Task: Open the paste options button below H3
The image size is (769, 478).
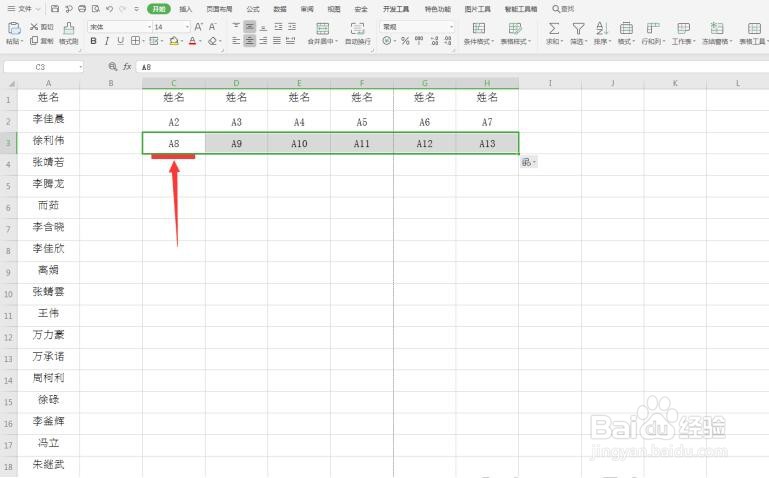Action: pos(529,162)
